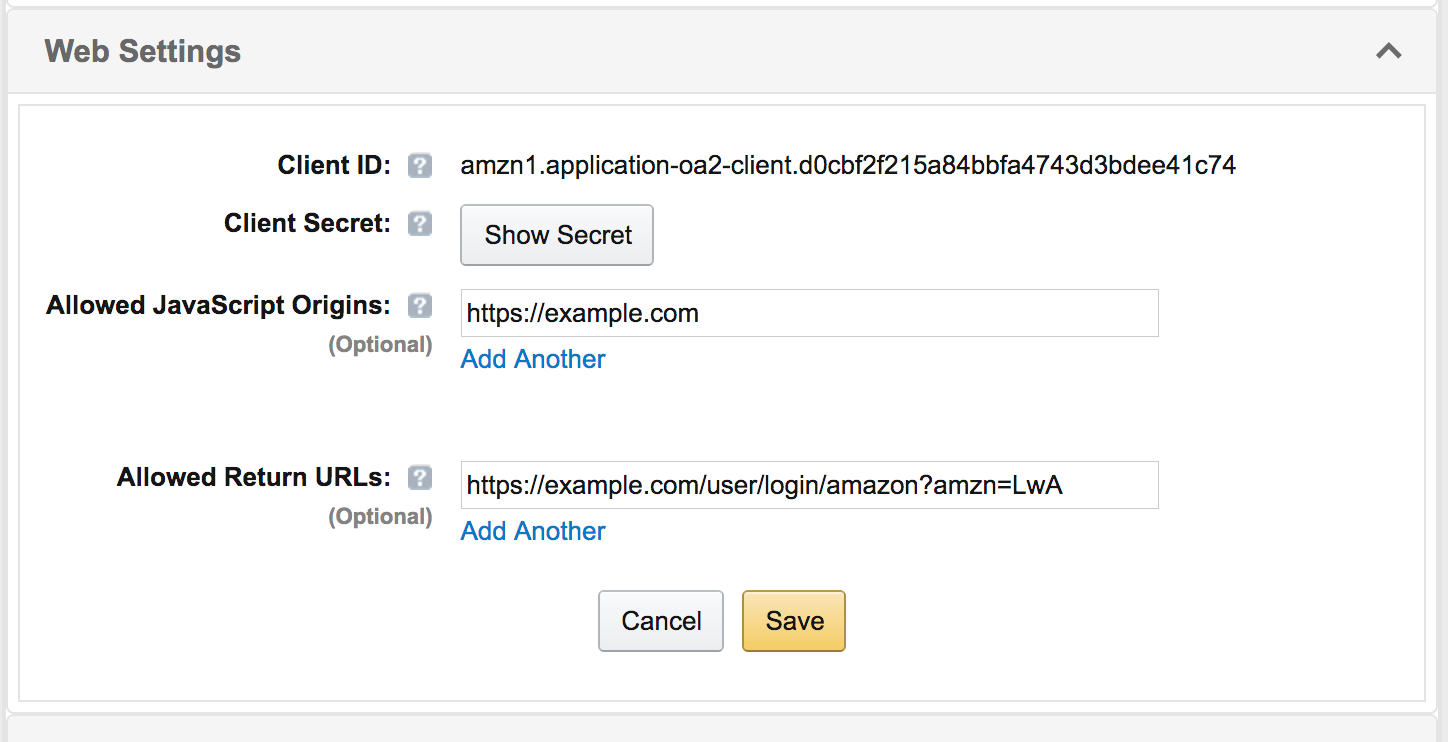Click the Allowed JavaScript Origins label
The width and height of the screenshot is (1448, 742).
218,305
